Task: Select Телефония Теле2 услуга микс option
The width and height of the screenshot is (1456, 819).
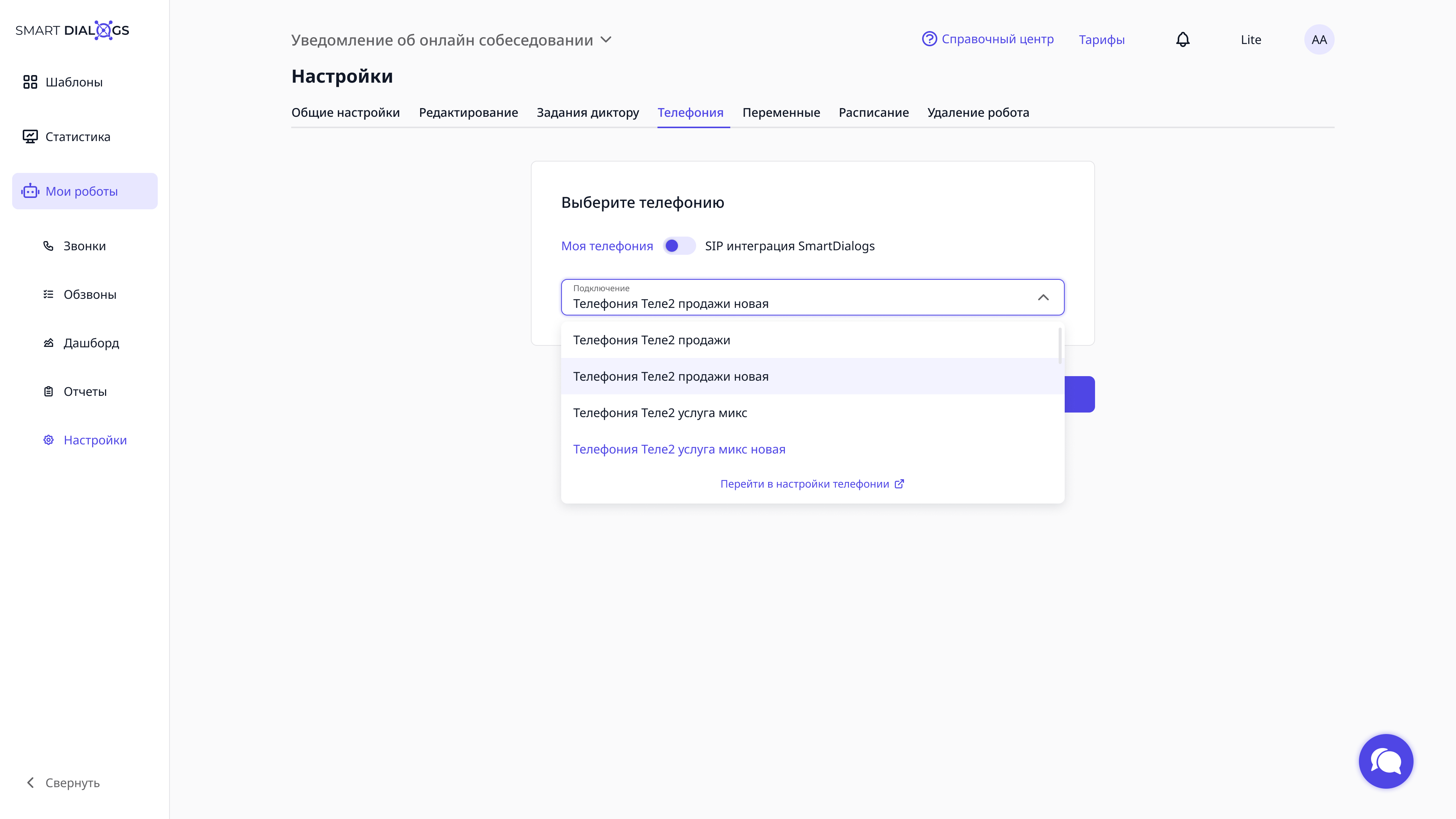Action: (x=813, y=413)
